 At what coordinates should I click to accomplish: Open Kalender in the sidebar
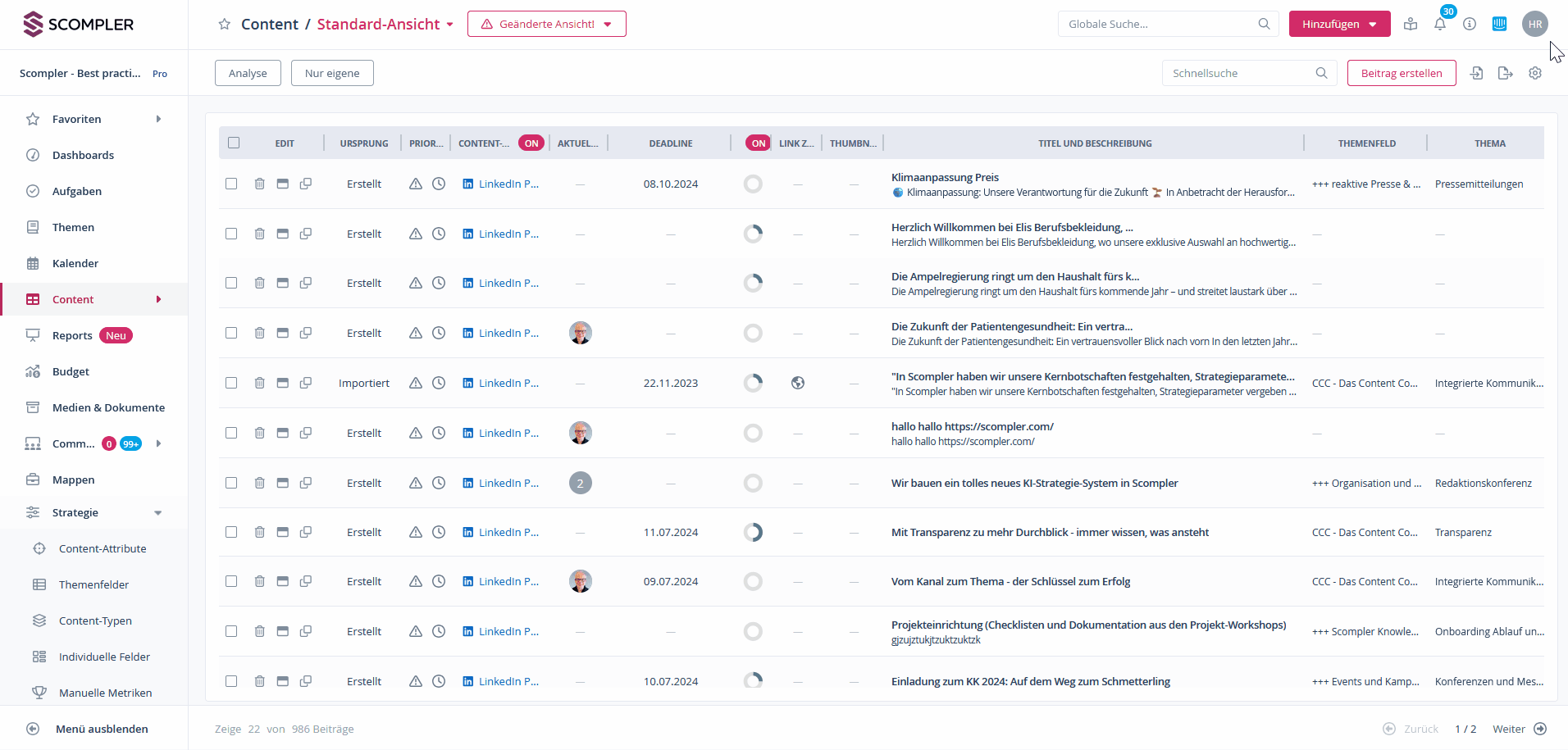pos(75,263)
